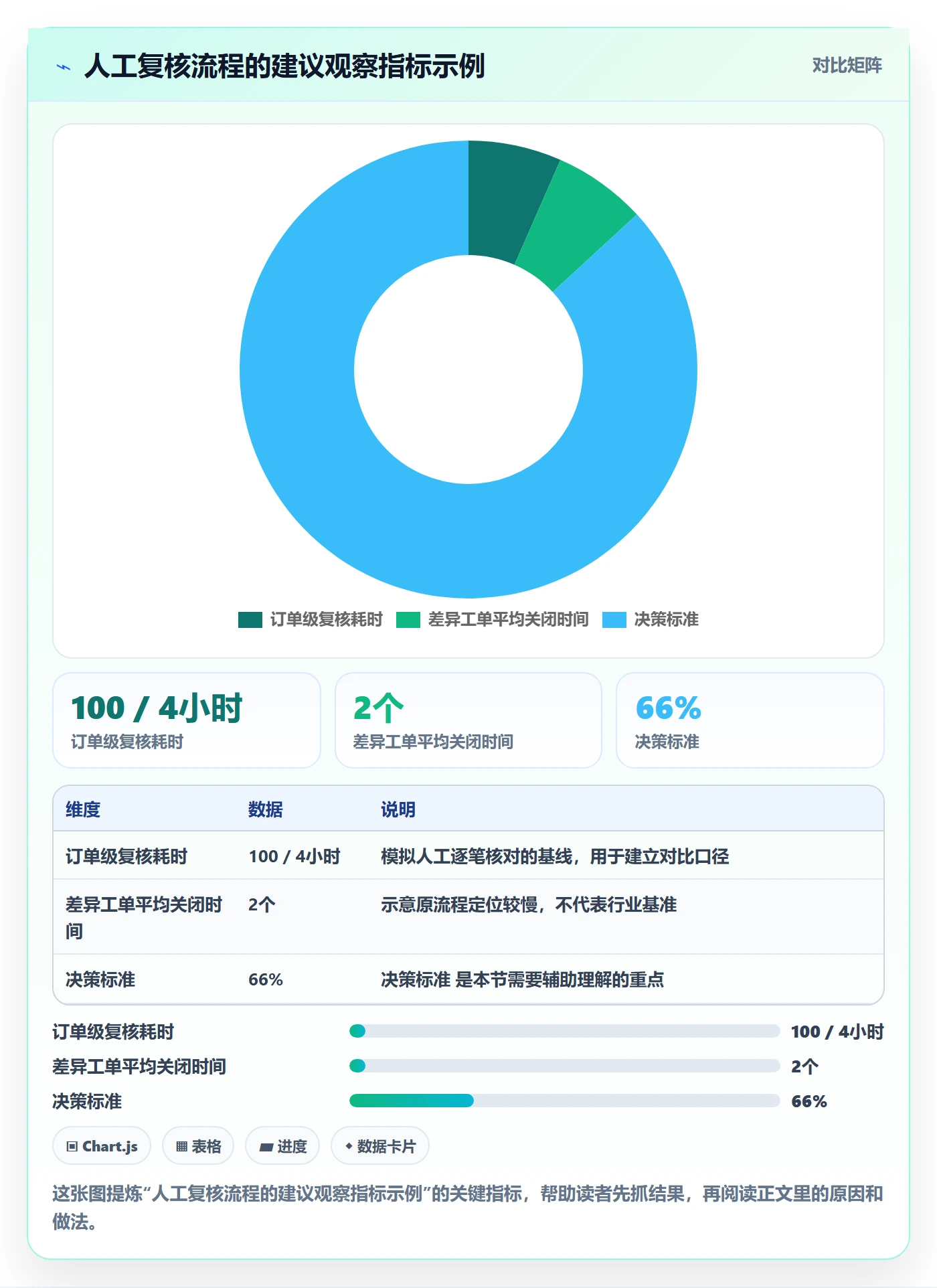This screenshot has height=1288, width=937.
Task: Click the grid icon in 表格 tag
Action: click(181, 1147)
